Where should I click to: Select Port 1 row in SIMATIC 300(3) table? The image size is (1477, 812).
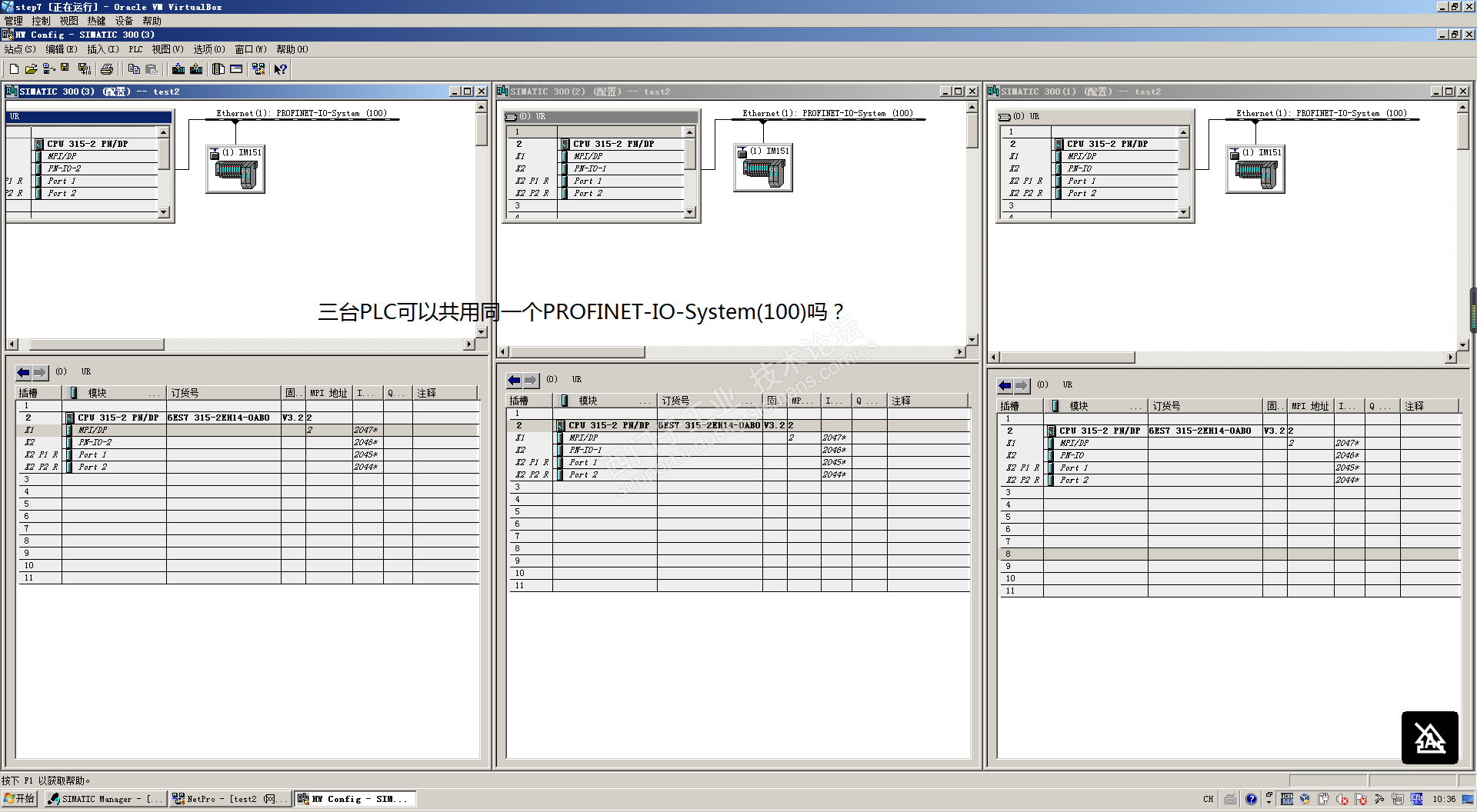point(249,454)
